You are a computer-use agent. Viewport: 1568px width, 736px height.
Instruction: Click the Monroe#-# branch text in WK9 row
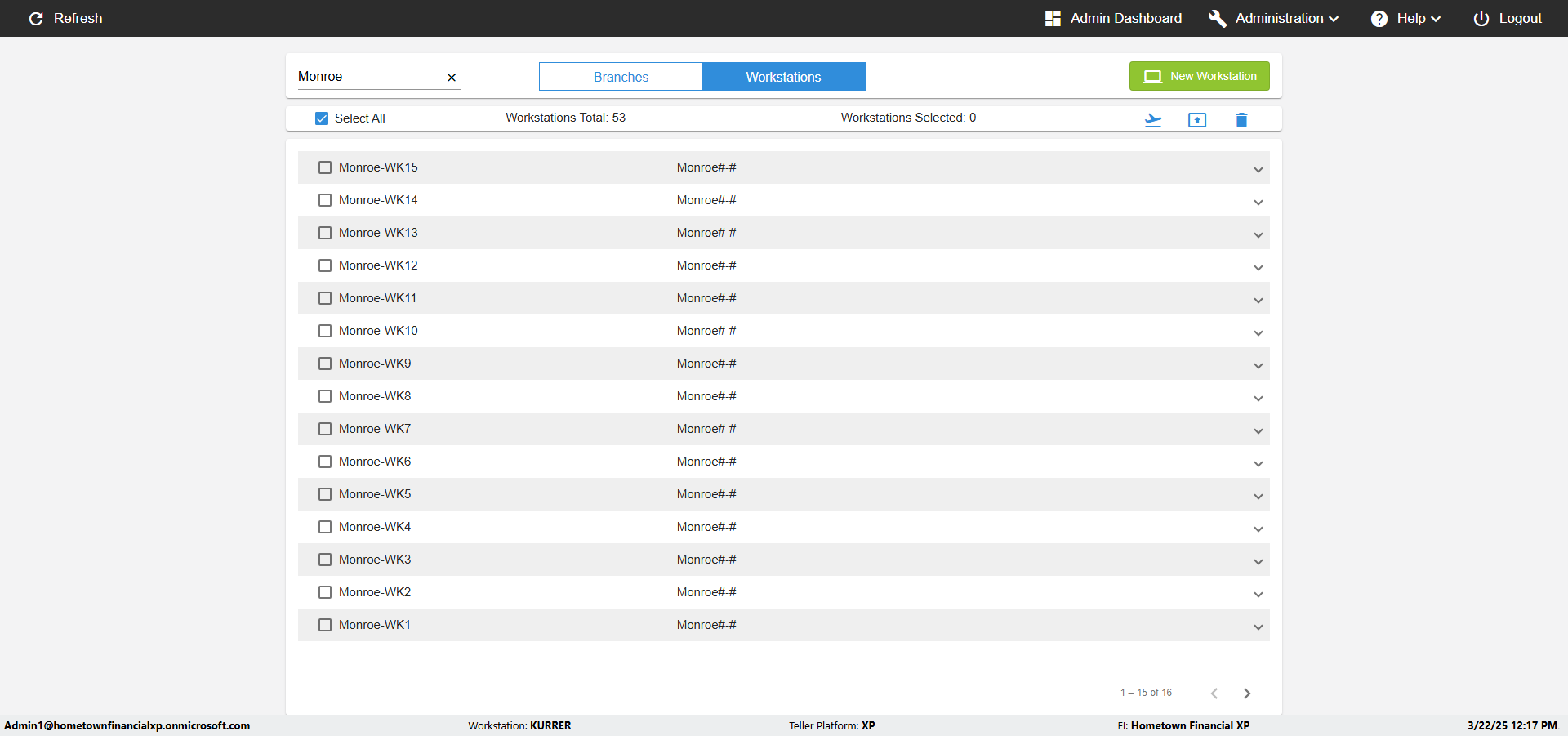click(706, 364)
